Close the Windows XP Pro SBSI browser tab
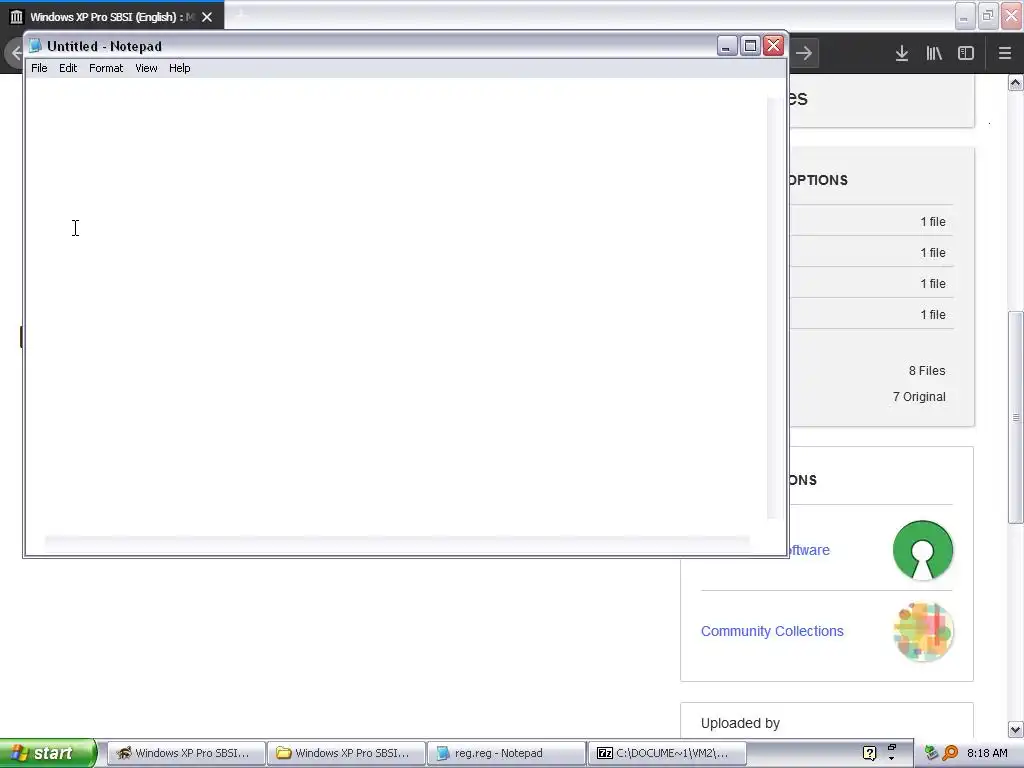 (x=207, y=17)
